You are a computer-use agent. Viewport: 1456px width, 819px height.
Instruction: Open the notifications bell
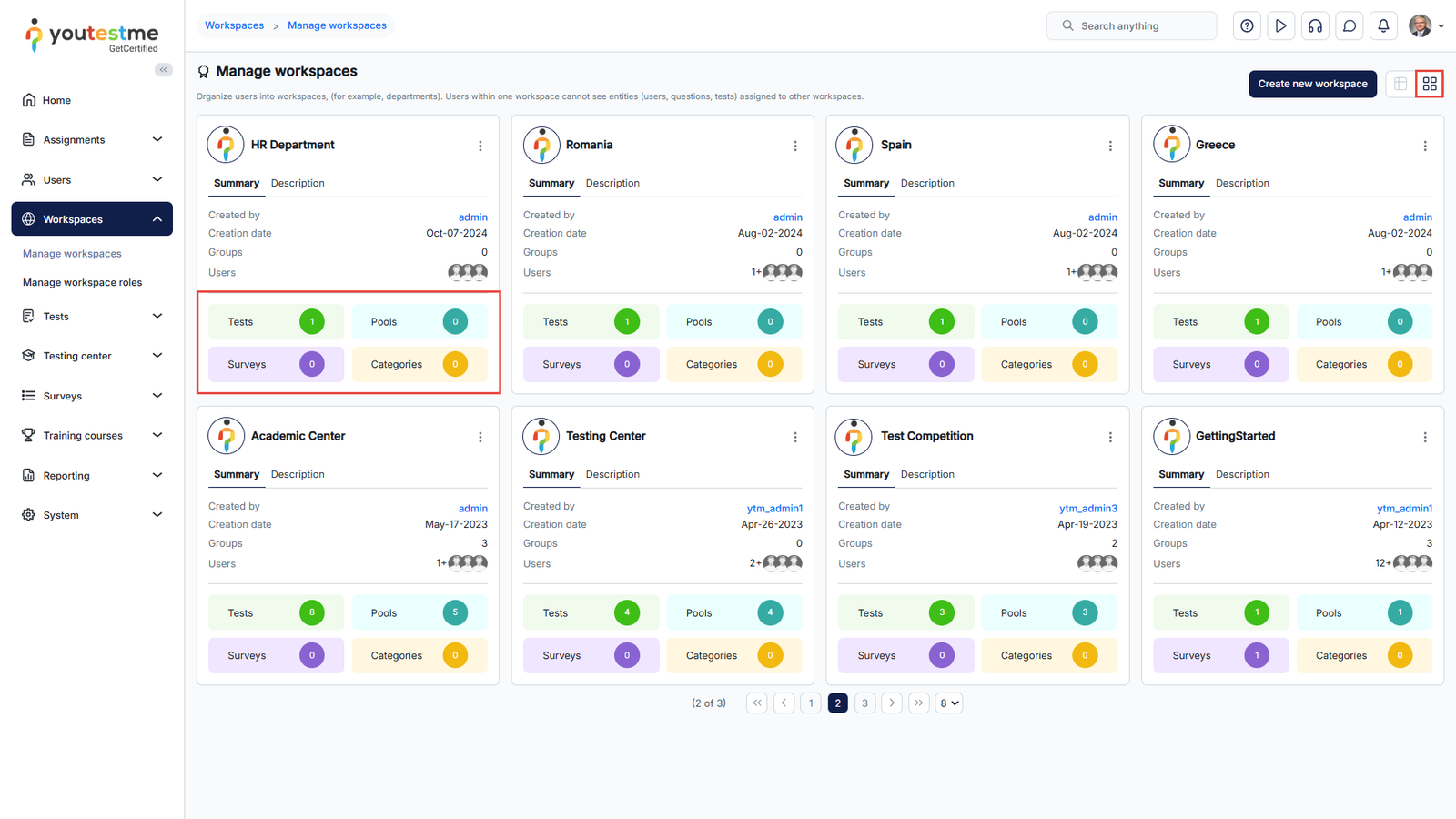coord(1383,26)
